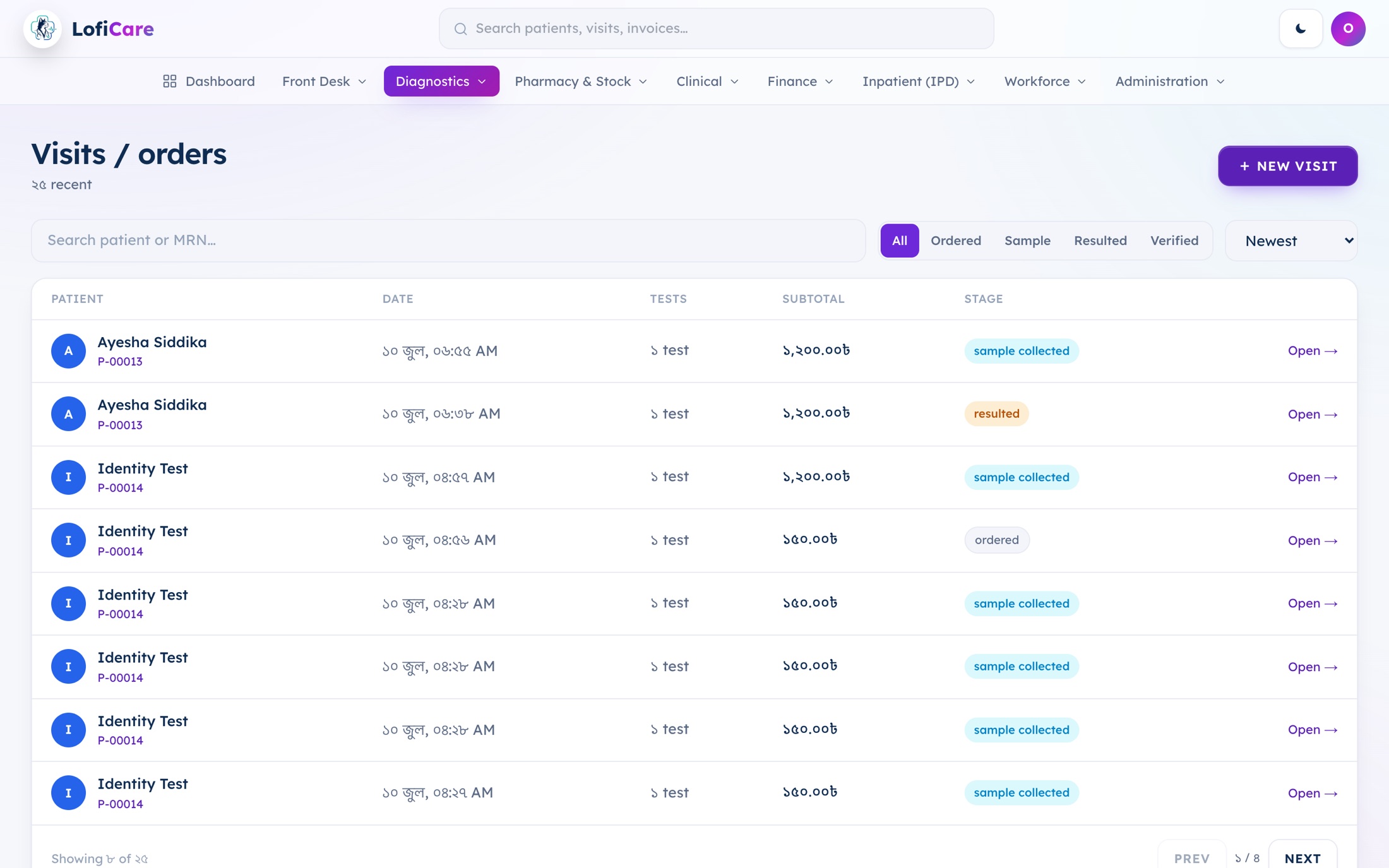Screen dimensions: 1389x868
Task: Click the LofiCare logo icon
Action: click(x=42, y=28)
